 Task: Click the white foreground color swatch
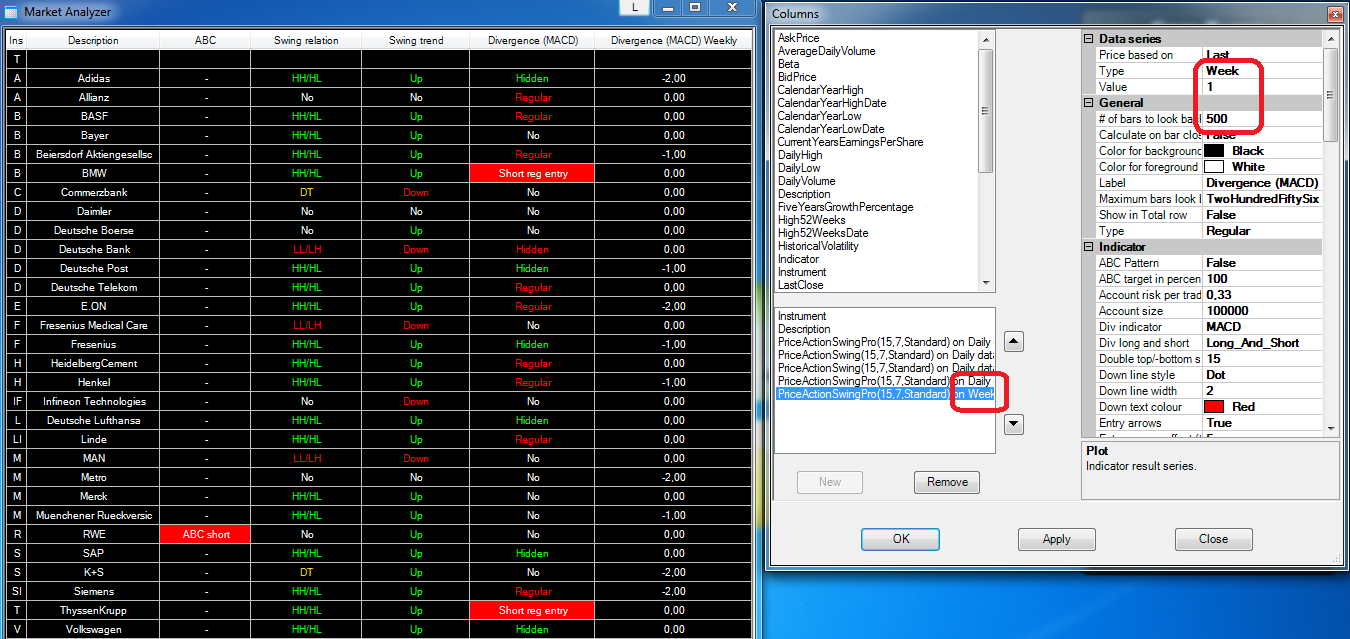pos(1214,167)
